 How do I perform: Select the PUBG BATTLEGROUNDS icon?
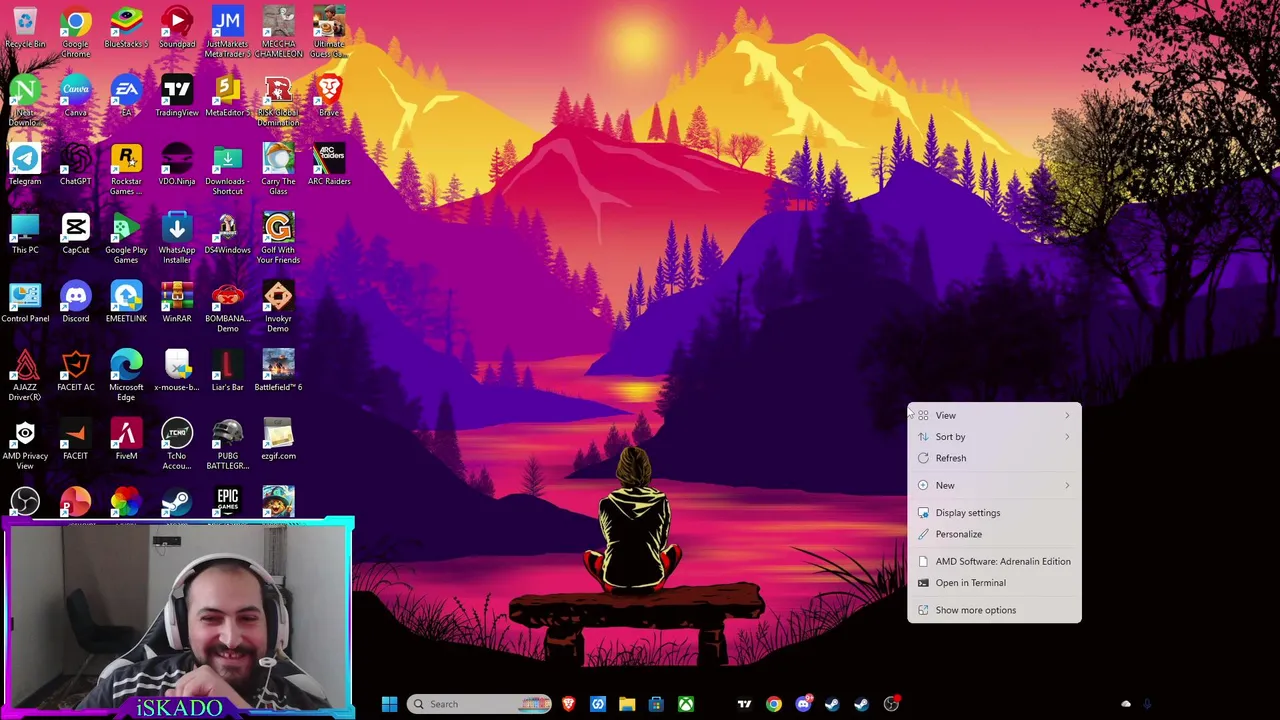(227, 445)
